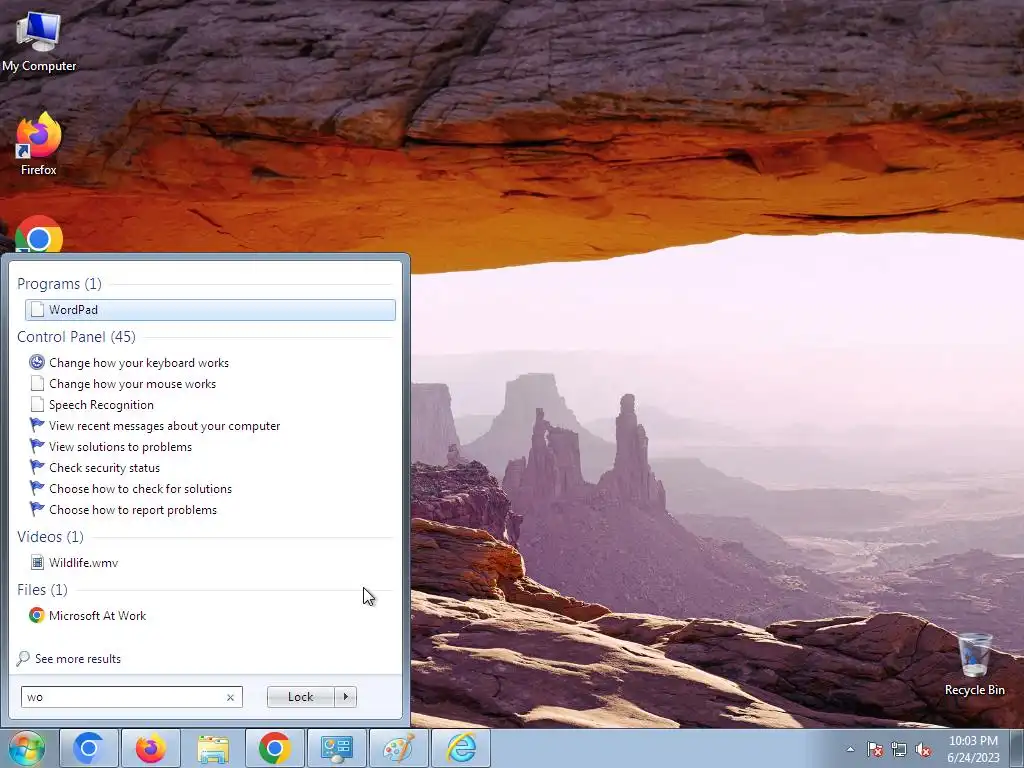Open Windows Explorer folder on the taskbar
This screenshot has height=768, width=1024.
point(213,748)
